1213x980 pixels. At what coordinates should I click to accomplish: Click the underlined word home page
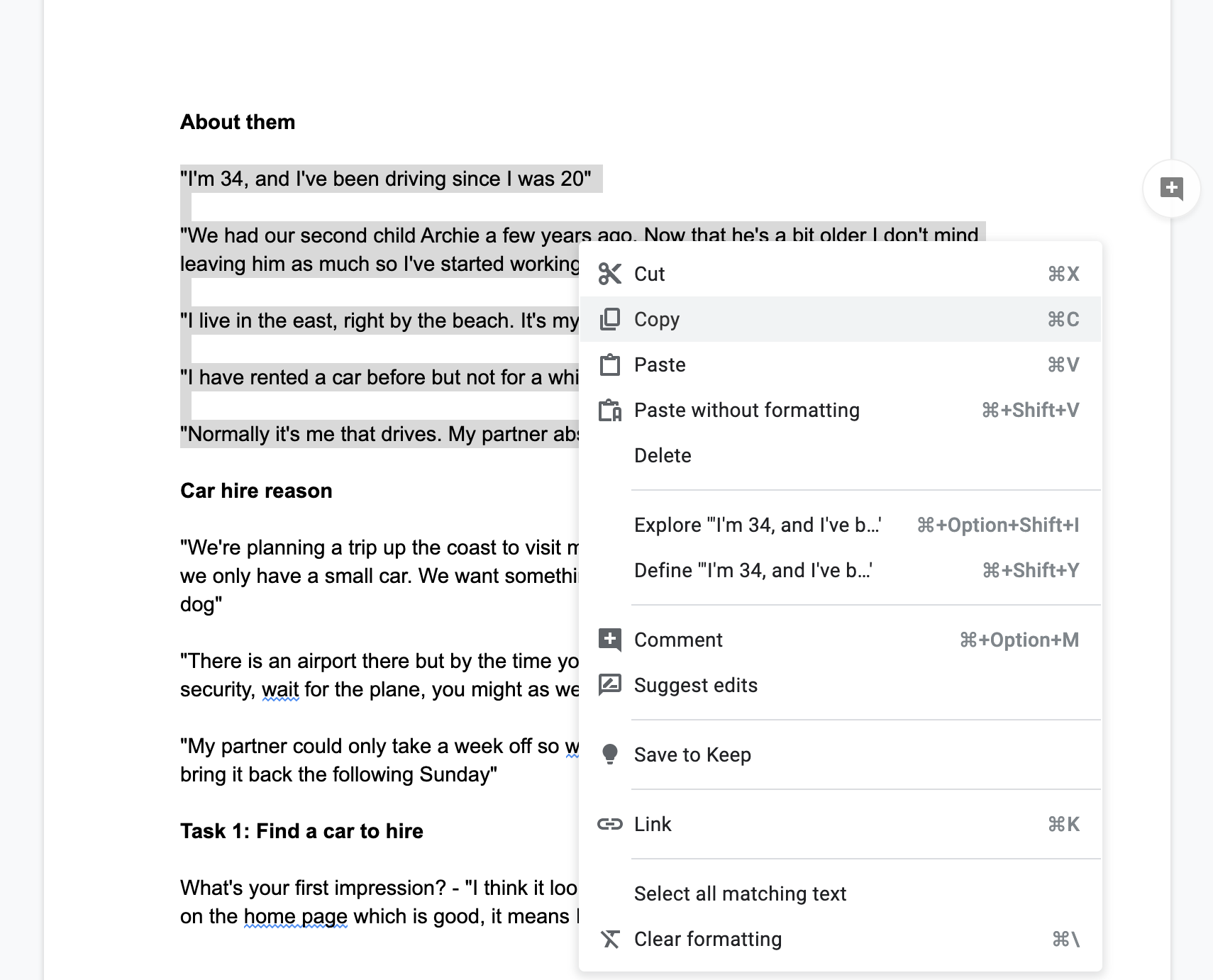tap(296, 916)
